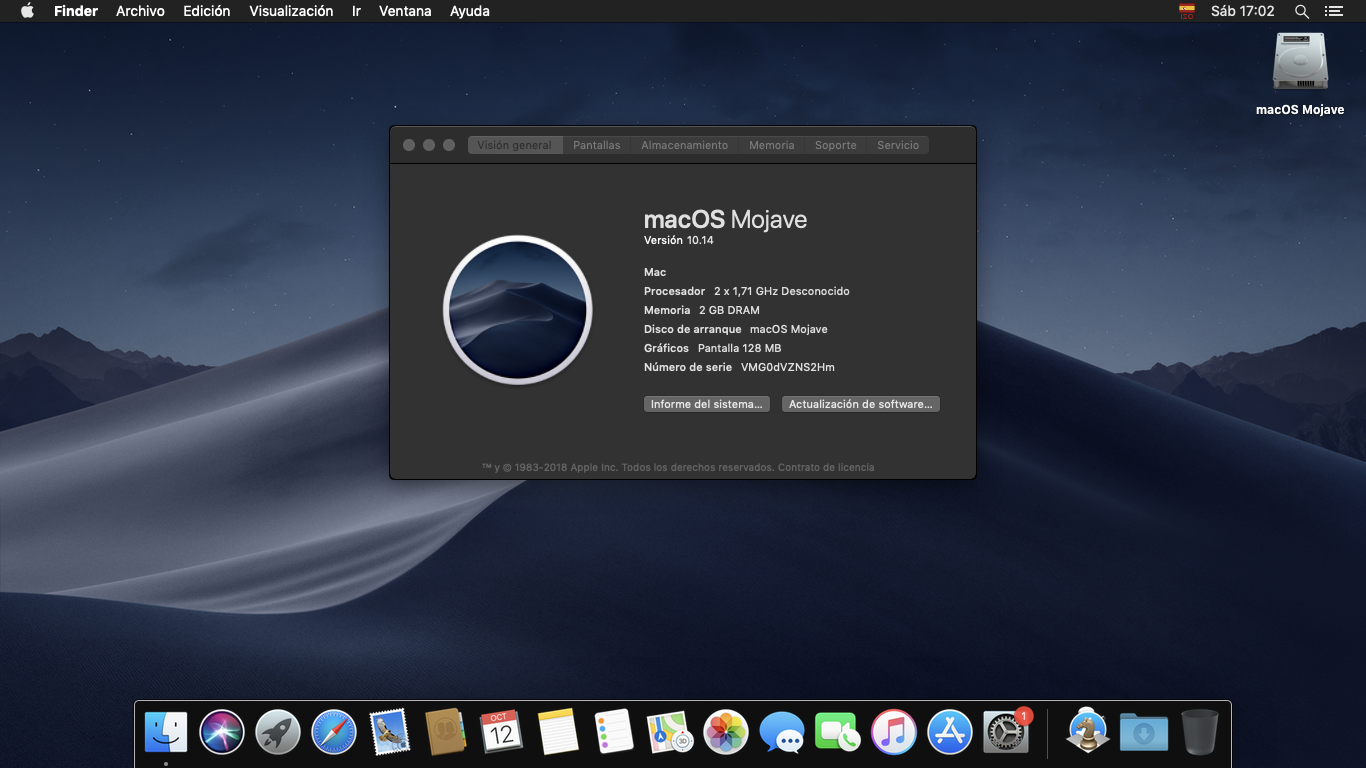Open Finder from the Dock
This screenshot has width=1366, height=768.
click(166, 732)
